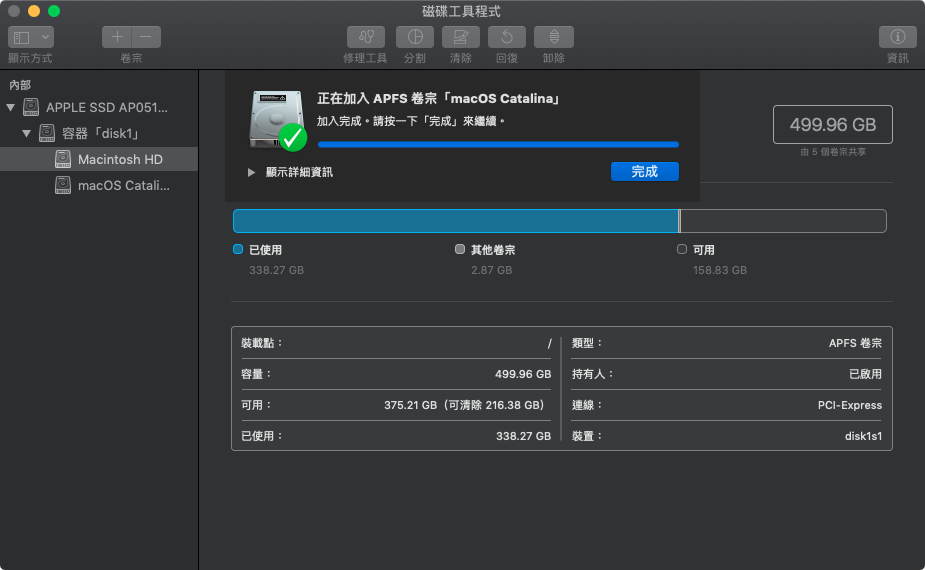The height and width of the screenshot is (570, 925).
Task: Click the gray 其他卷宗 legend swatch
Action: click(460, 249)
